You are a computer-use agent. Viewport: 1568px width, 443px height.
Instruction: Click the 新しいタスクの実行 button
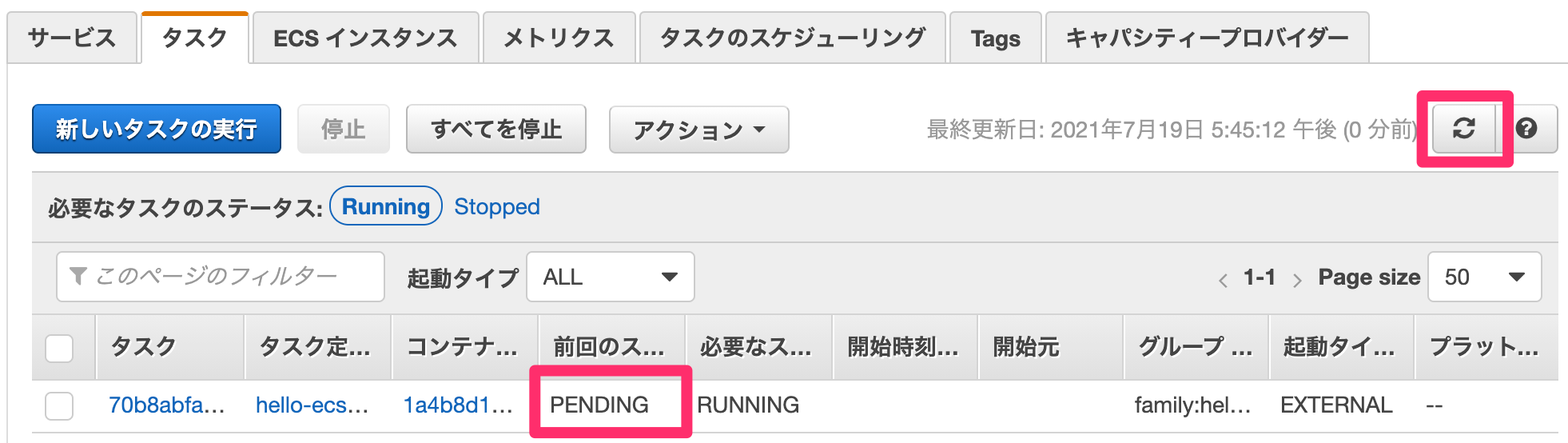[157, 129]
